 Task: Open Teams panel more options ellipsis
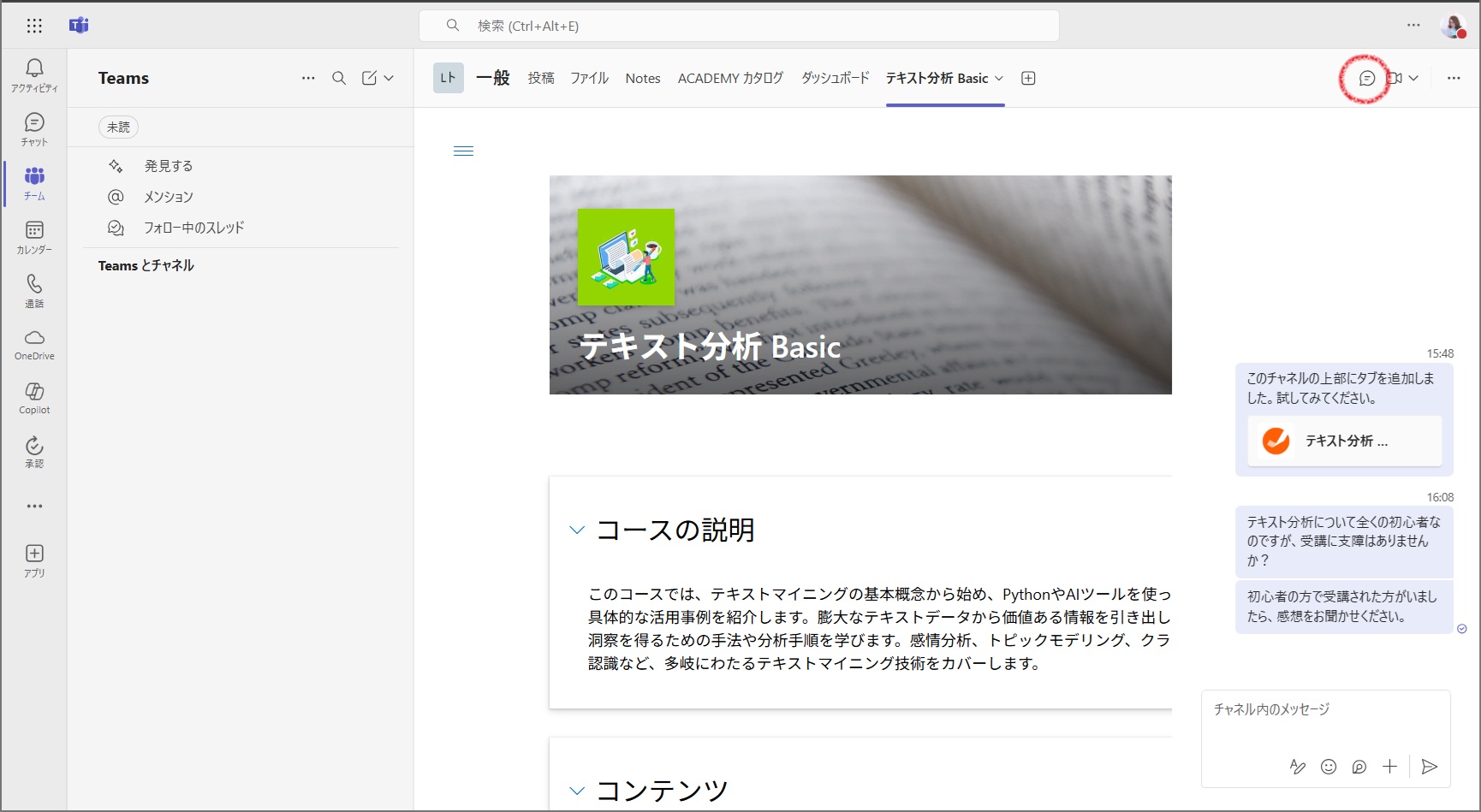[x=308, y=78]
